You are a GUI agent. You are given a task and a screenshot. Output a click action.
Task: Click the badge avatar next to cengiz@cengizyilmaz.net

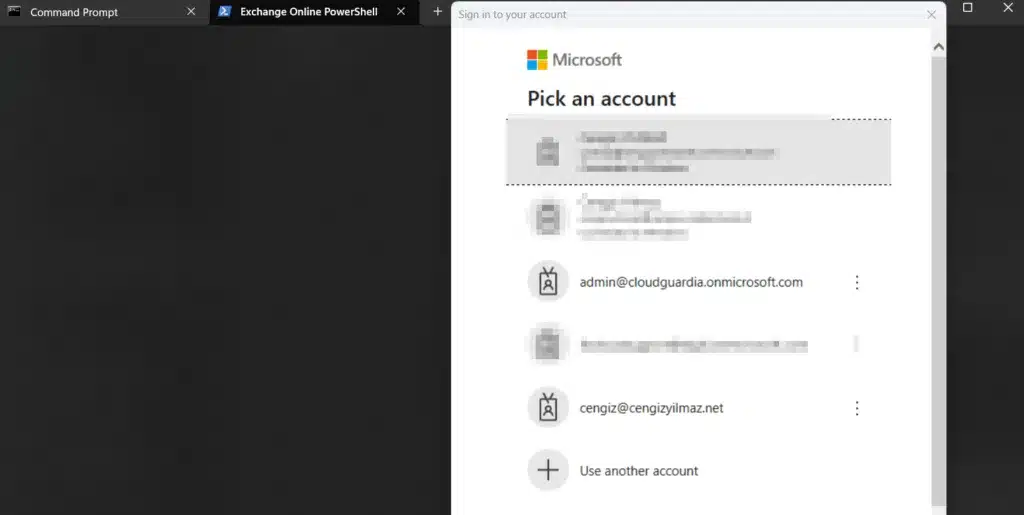[548, 408]
